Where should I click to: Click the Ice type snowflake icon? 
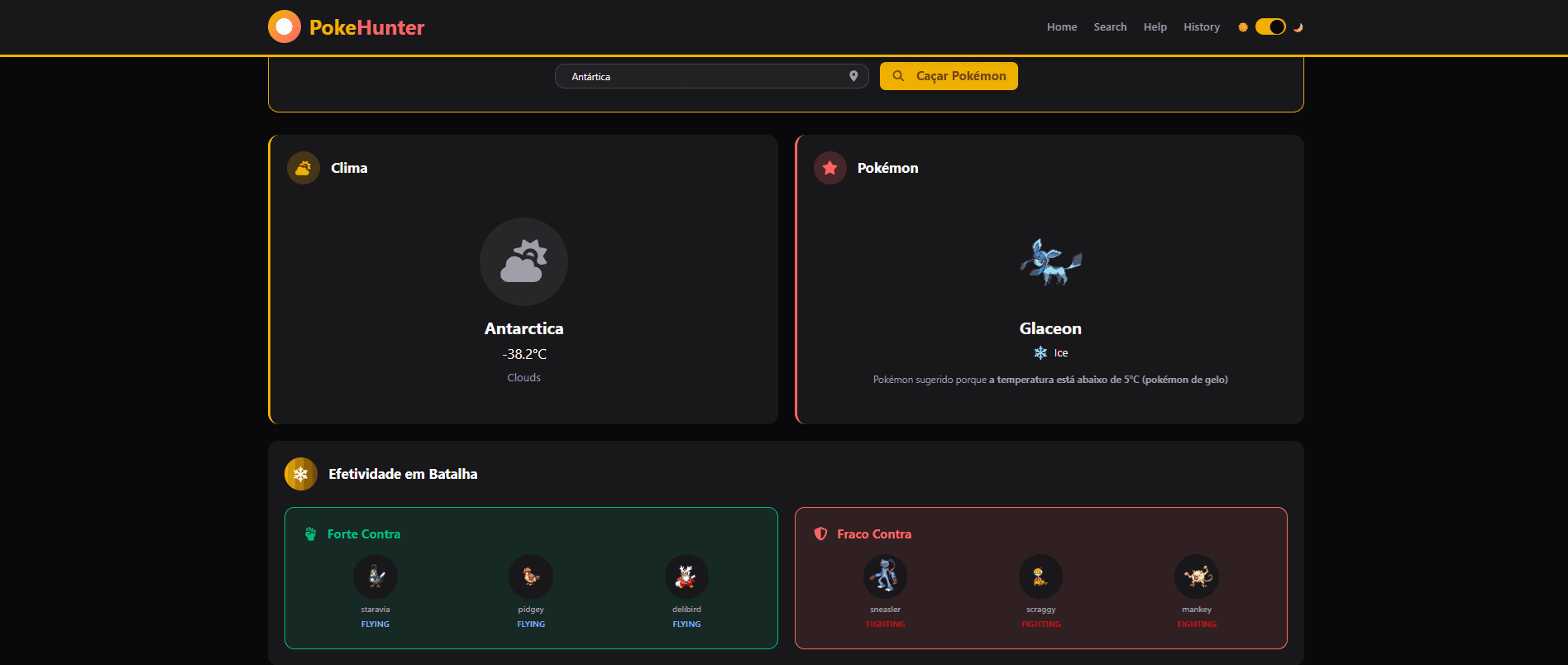1040,353
